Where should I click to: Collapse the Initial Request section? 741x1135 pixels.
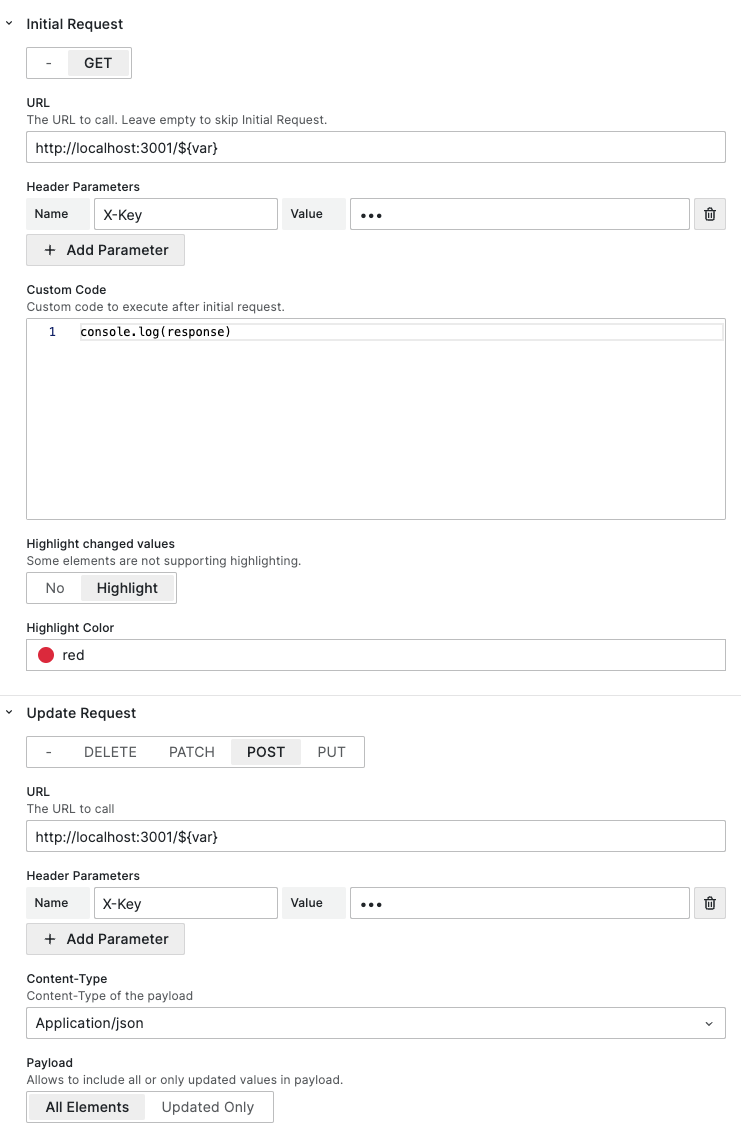(x=10, y=23)
